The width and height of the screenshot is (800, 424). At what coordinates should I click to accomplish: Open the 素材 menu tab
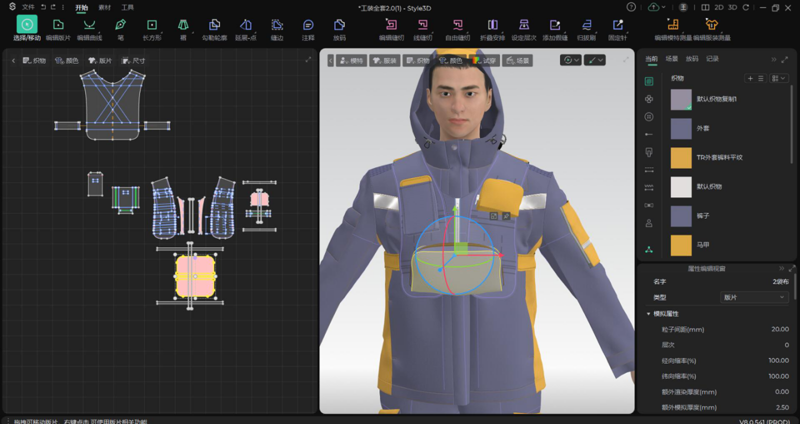coord(105,7)
